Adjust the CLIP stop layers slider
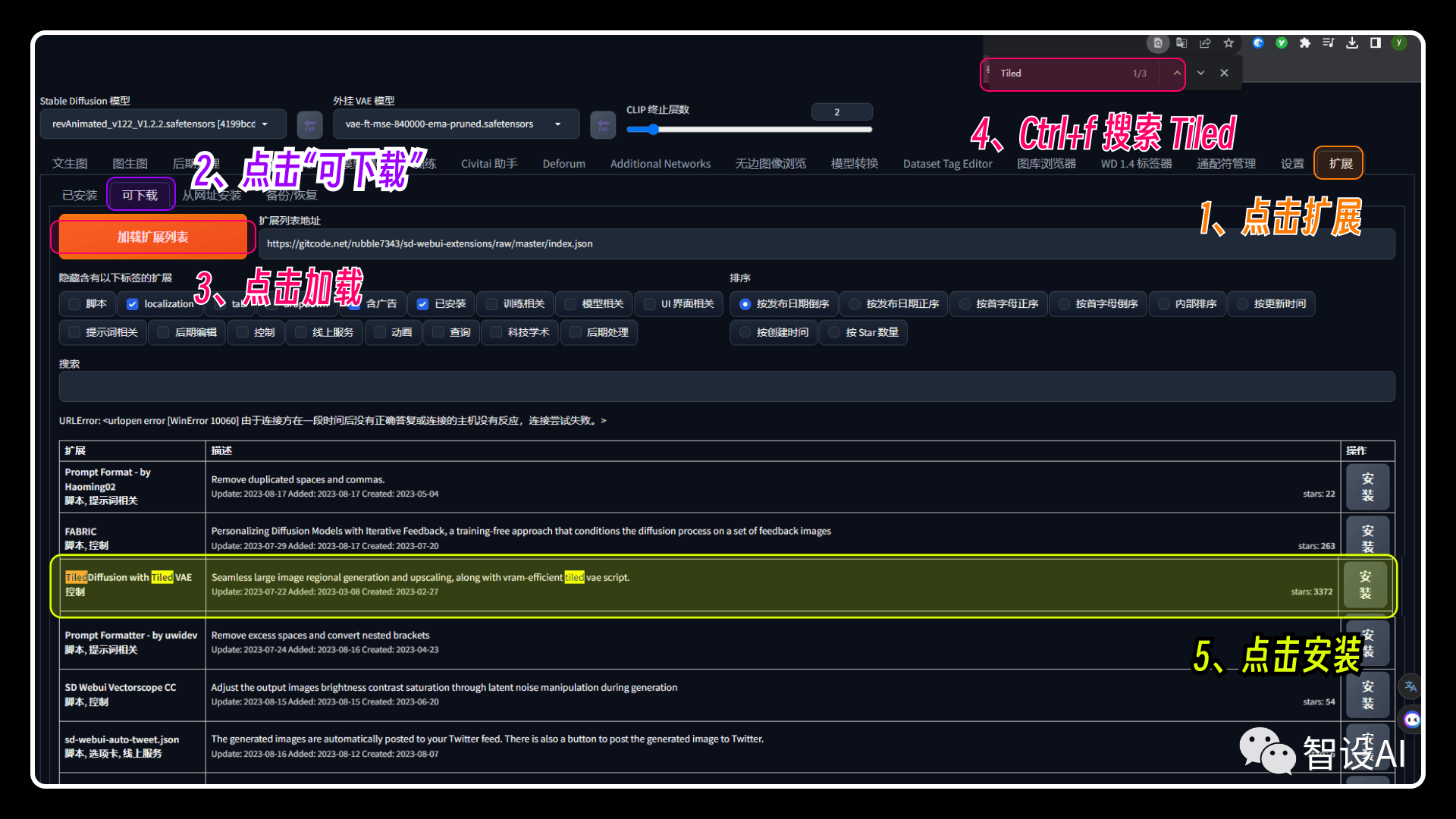 [749, 130]
